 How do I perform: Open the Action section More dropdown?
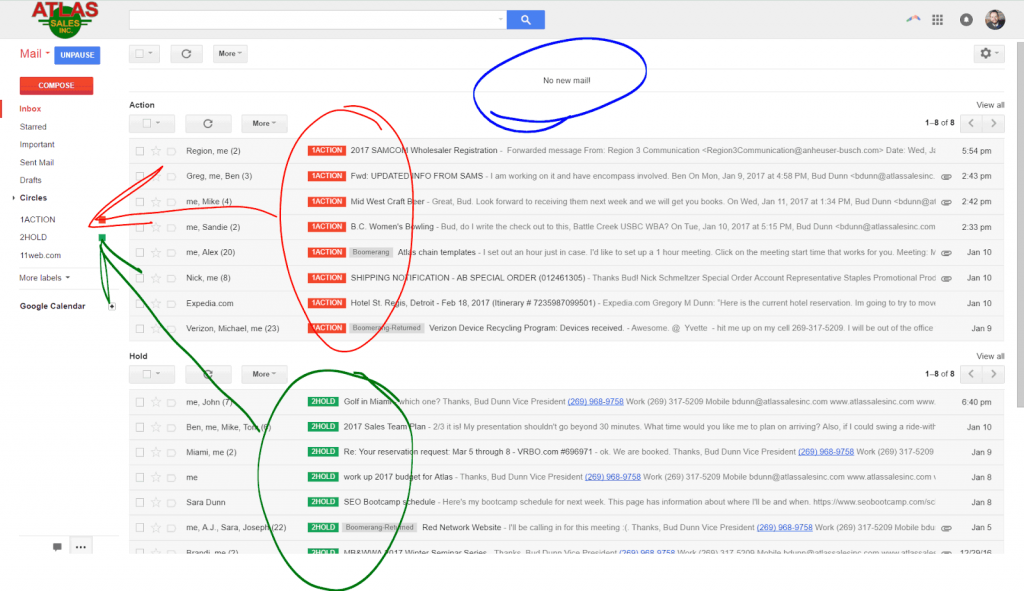(264, 123)
